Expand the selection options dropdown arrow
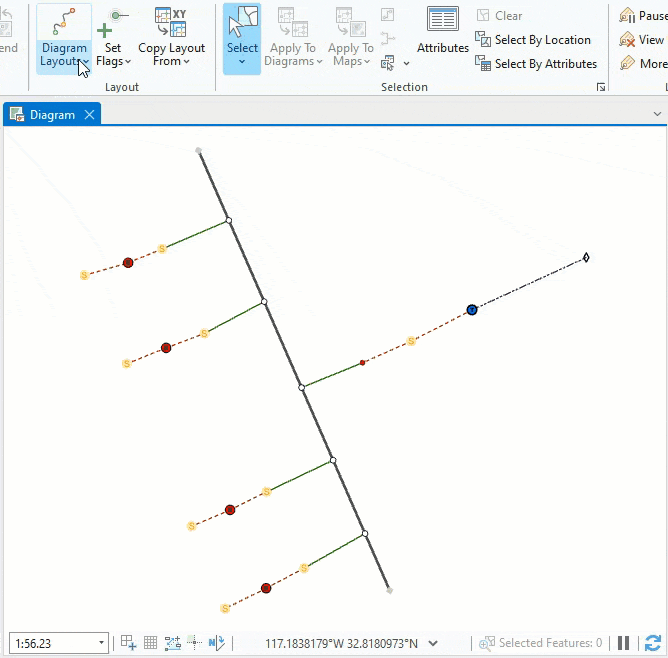 [406, 63]
